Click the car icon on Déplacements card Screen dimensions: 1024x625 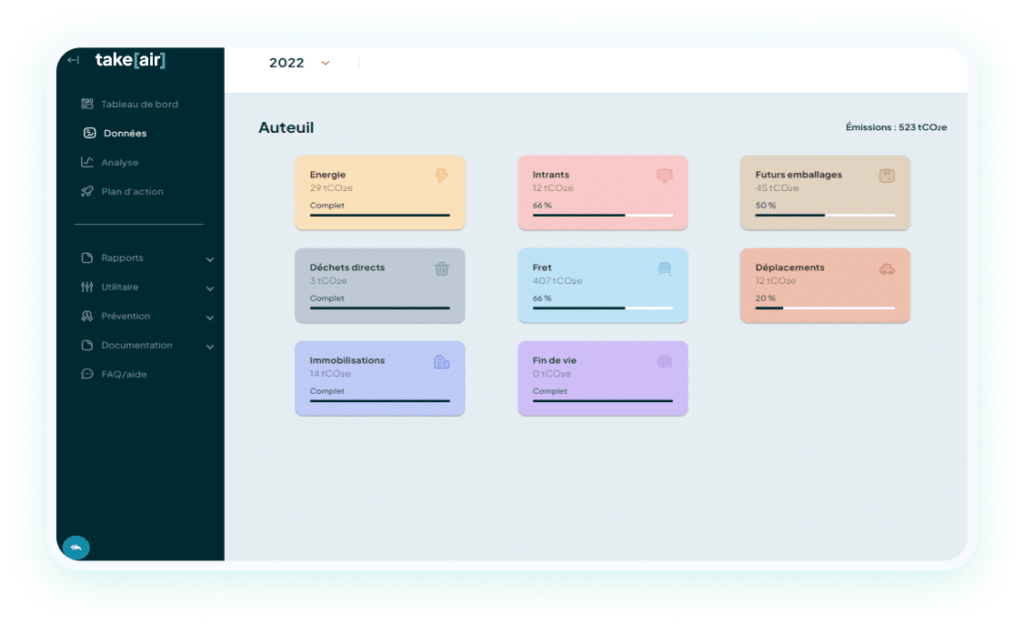[x=886, y=268]
